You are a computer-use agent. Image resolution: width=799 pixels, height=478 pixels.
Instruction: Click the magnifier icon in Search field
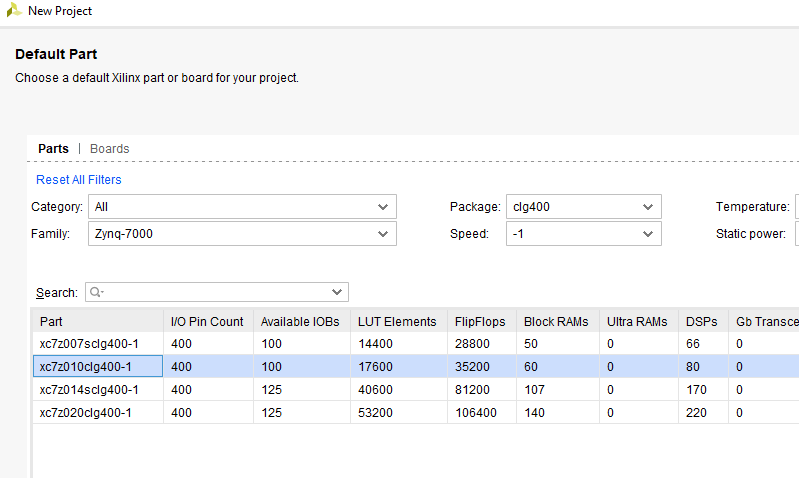coord(96,292)
